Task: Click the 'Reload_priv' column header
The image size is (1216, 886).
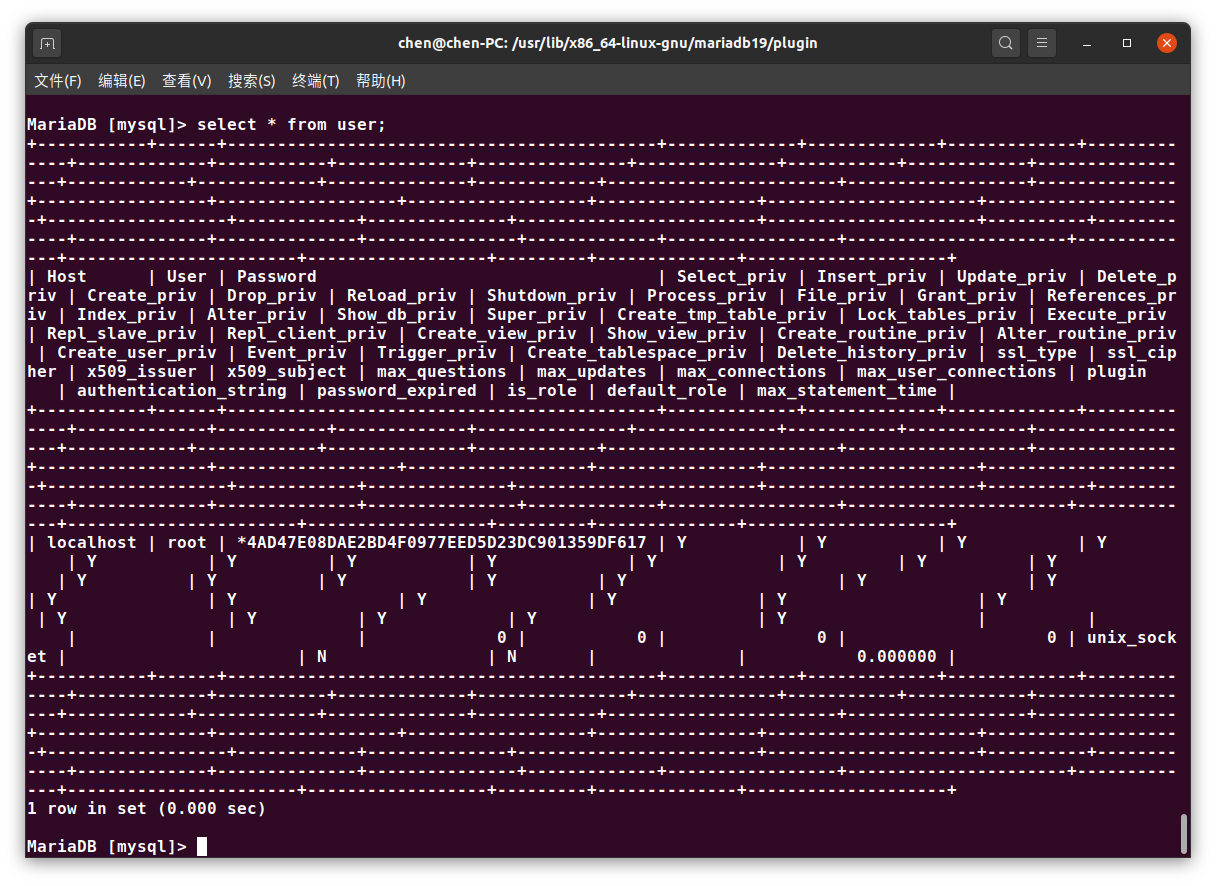Action: [x=402, y=296]
